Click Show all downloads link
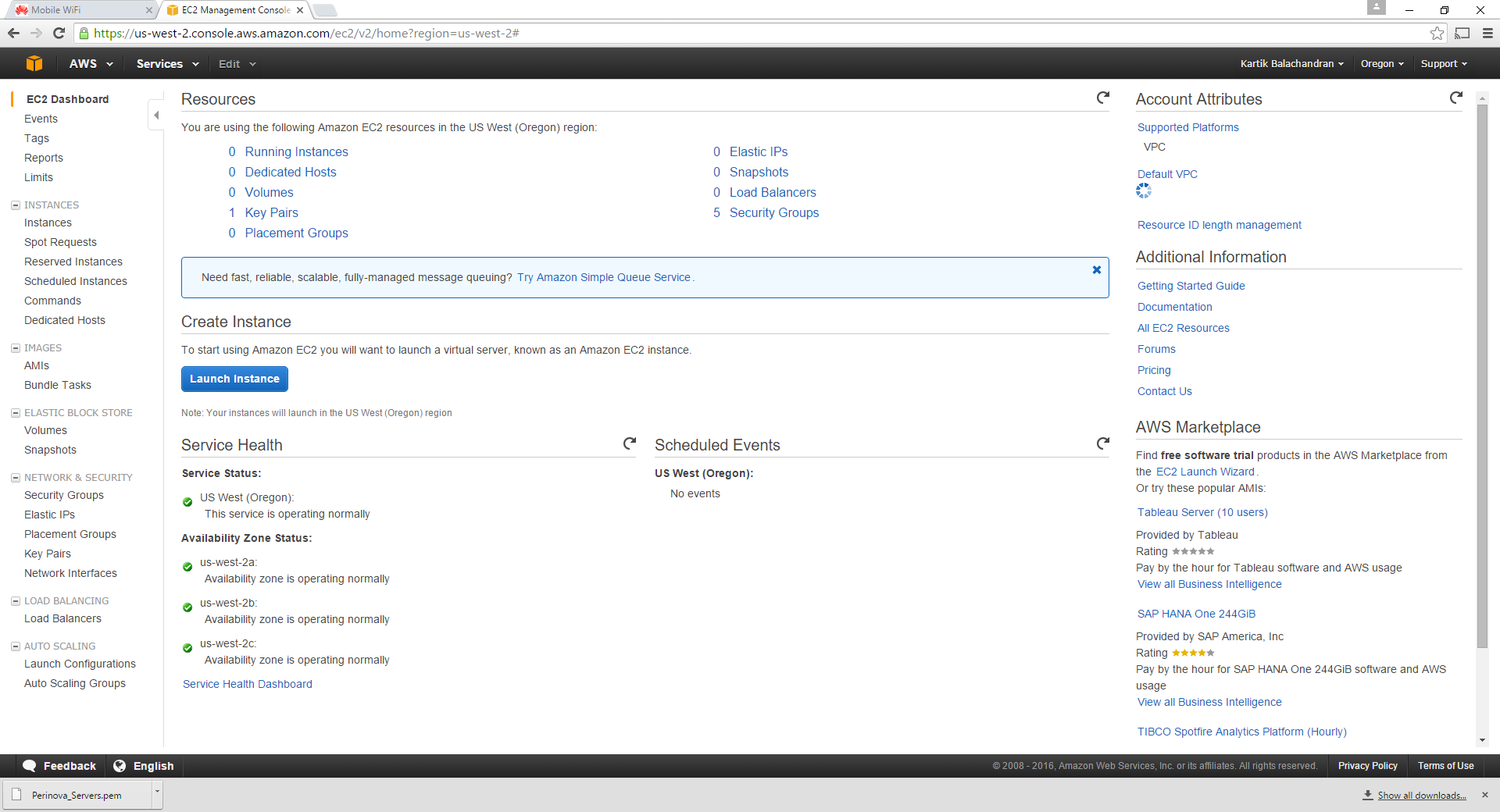Image resolution: width=1500 pixels, height=812 pixels. [1421, 795]
